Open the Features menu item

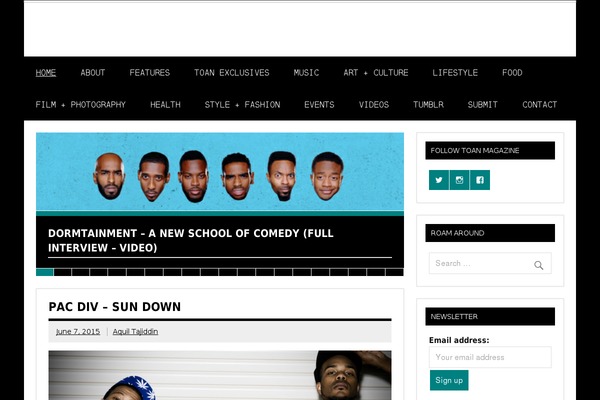coord(150,73)
